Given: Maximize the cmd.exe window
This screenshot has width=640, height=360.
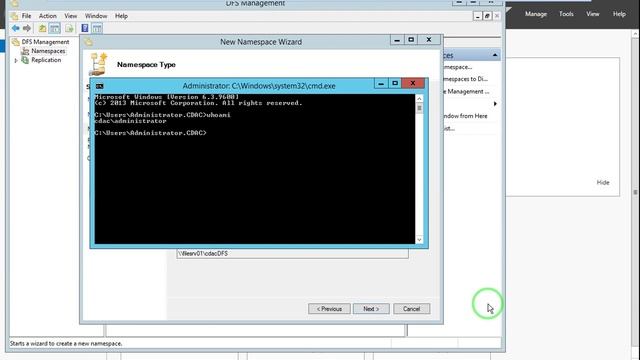Looking at the screenshot, I should tap(395, 83).
